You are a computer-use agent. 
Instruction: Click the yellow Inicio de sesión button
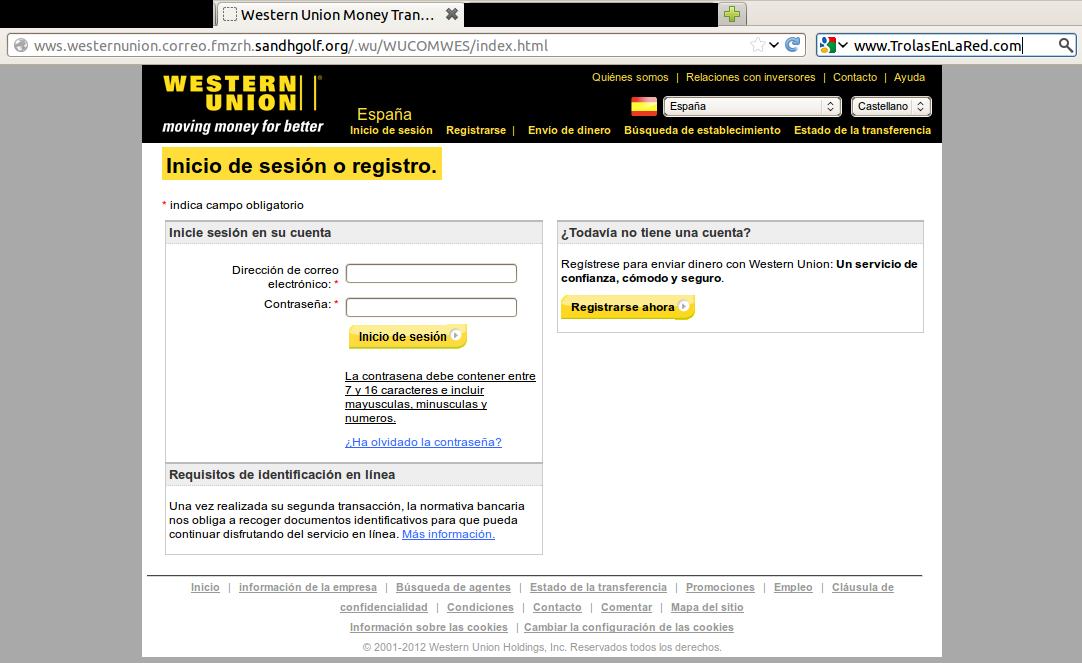tap(408, 337)
